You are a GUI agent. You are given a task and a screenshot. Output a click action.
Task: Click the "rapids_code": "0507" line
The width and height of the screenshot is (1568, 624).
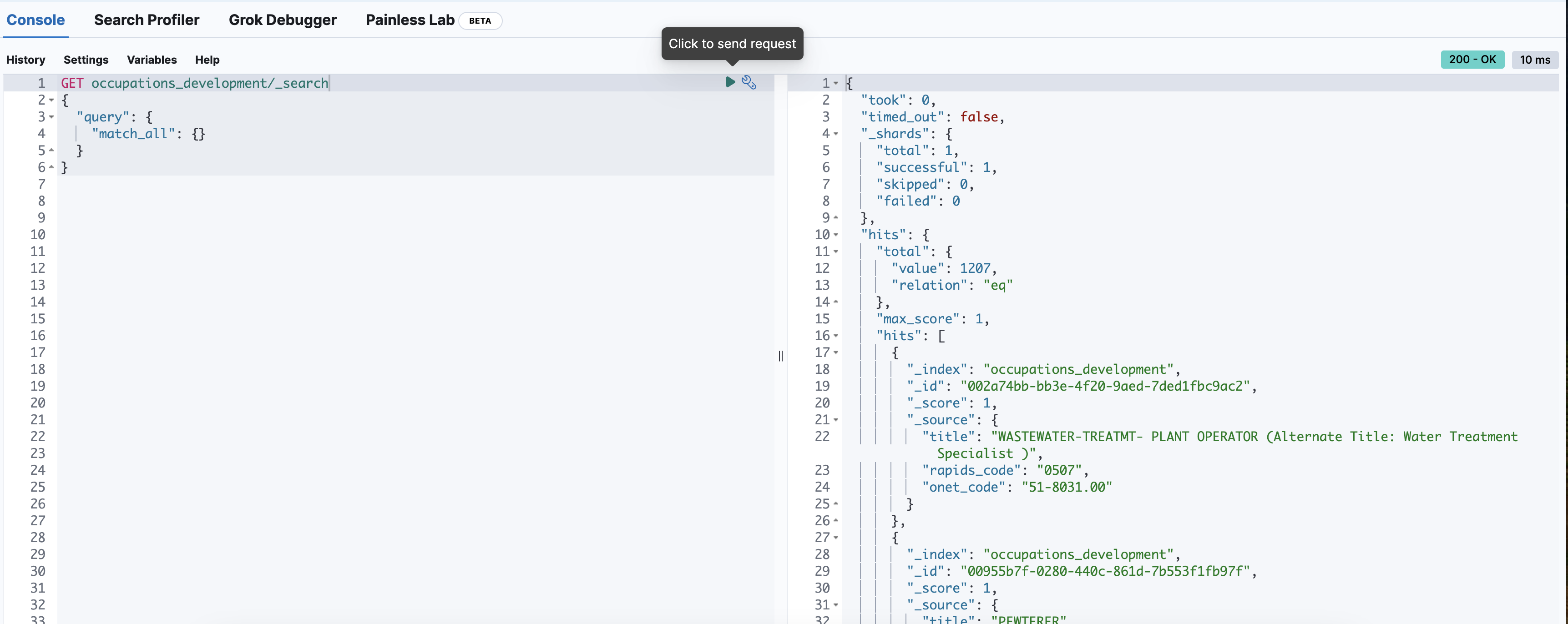click(1005, 470)
